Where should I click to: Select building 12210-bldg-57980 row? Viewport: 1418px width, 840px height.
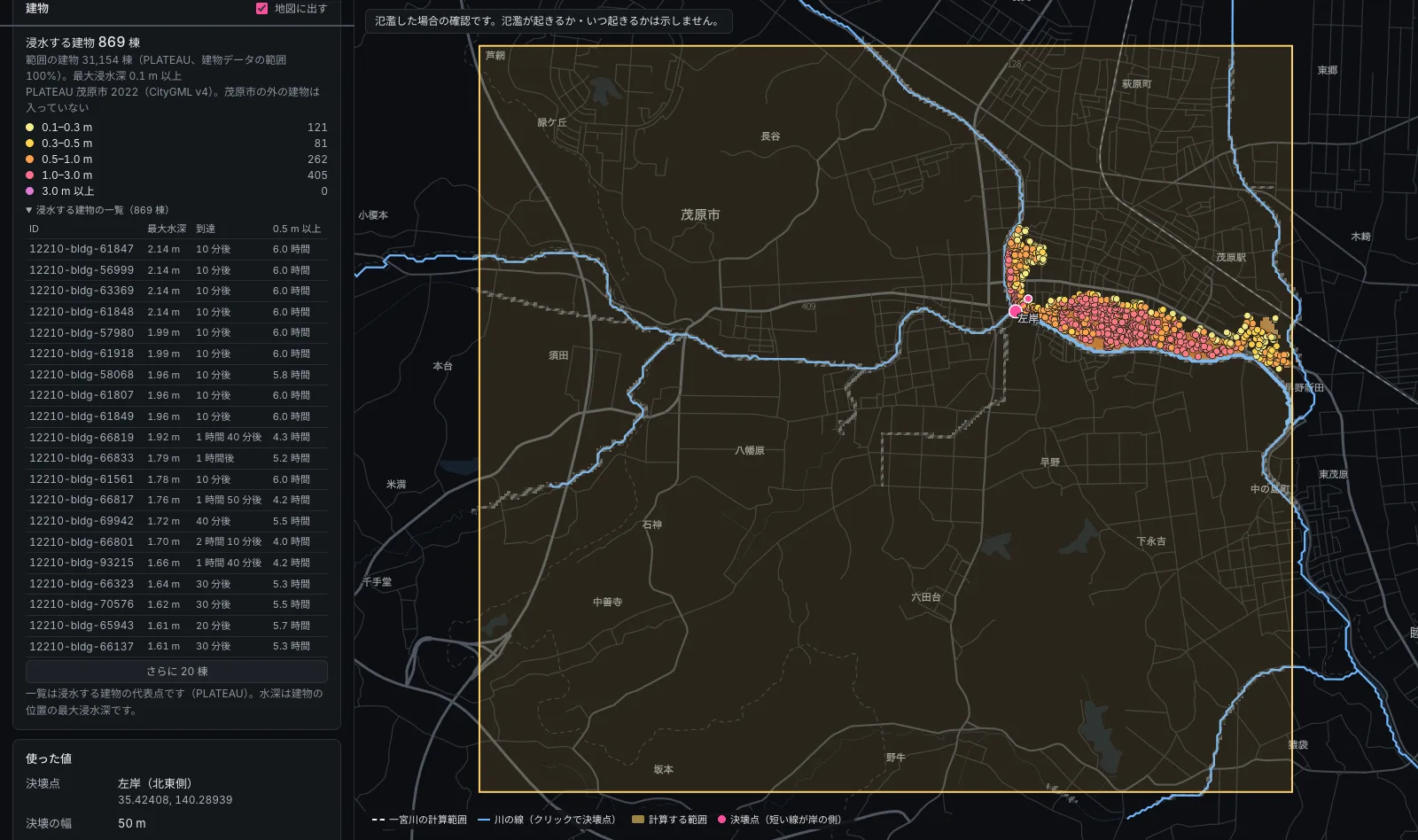(x=176, y=332)
